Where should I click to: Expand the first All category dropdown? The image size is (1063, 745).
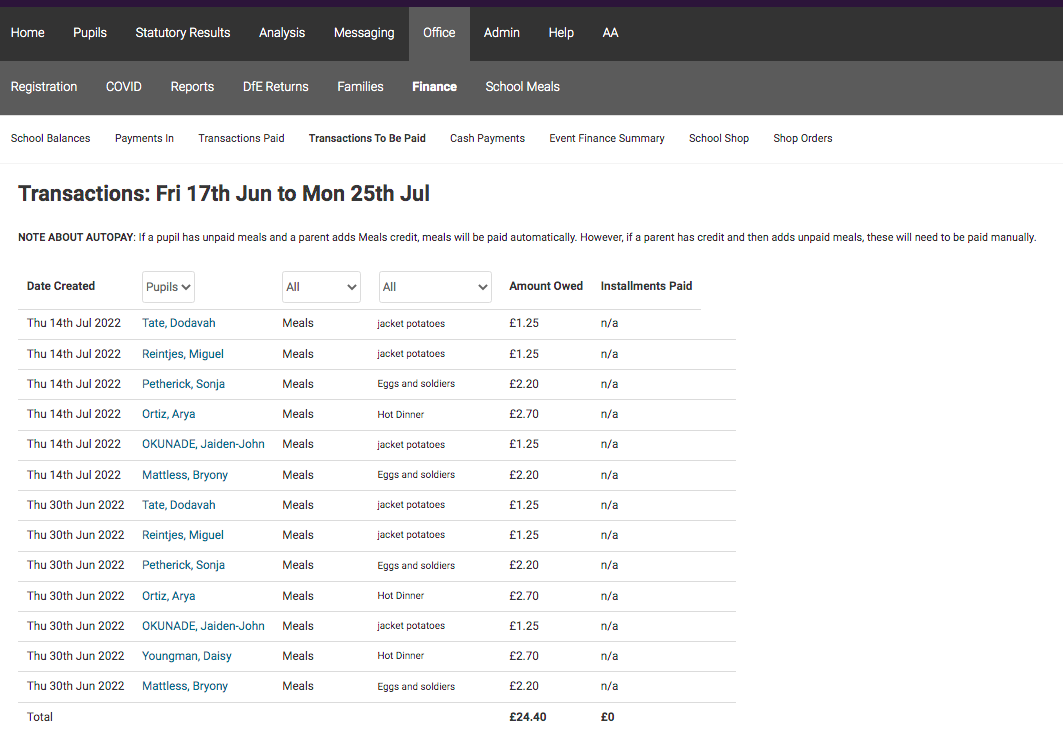pyautogui.click(x=320, y=286)
